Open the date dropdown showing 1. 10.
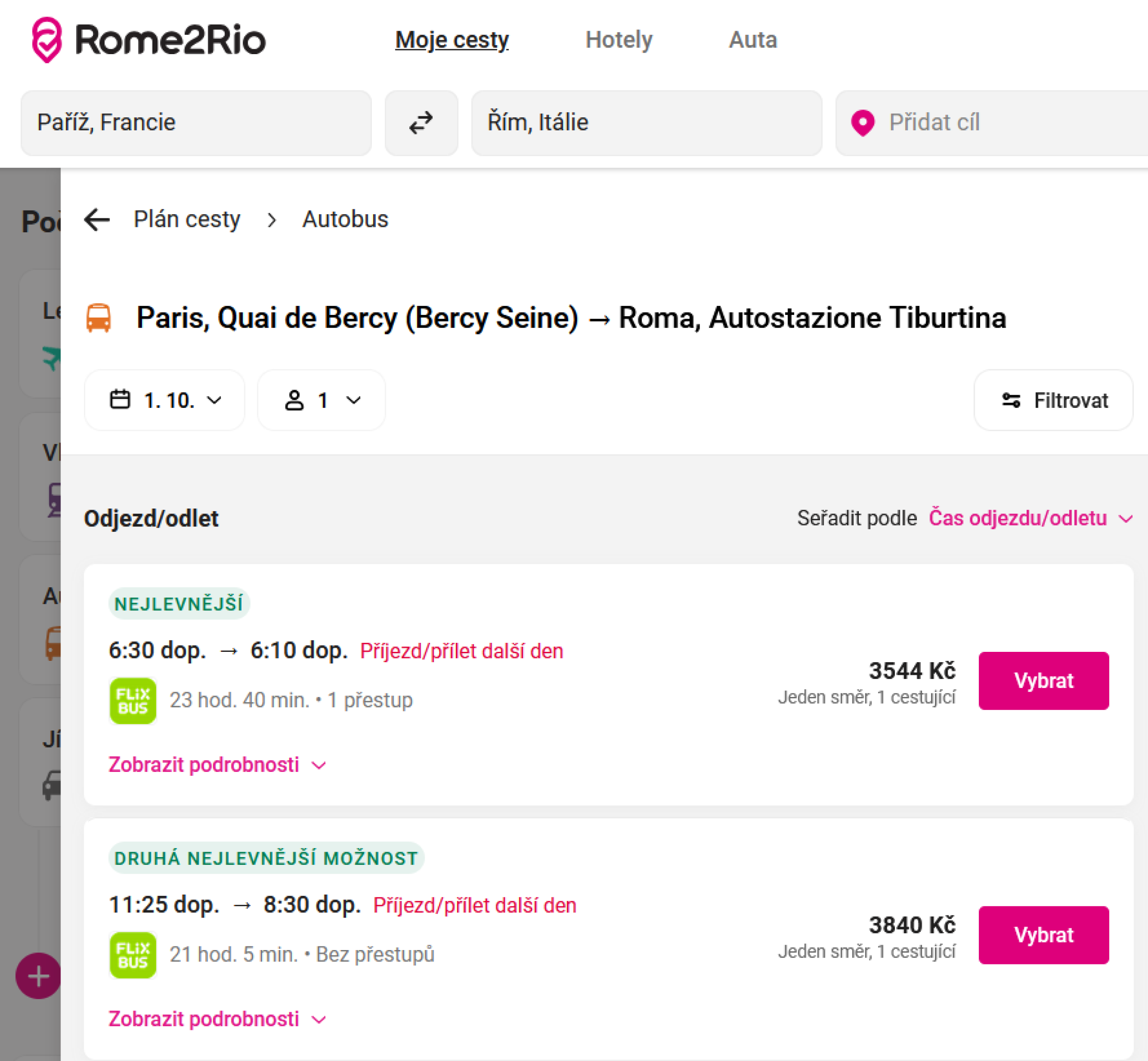Image resolution: width=1148 pixels, height=1061 pixels. tap(165, 400)
